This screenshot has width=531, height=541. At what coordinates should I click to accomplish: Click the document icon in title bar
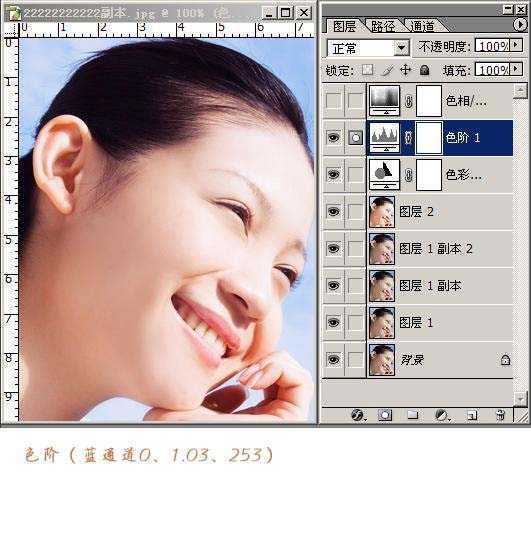(14, 14)
